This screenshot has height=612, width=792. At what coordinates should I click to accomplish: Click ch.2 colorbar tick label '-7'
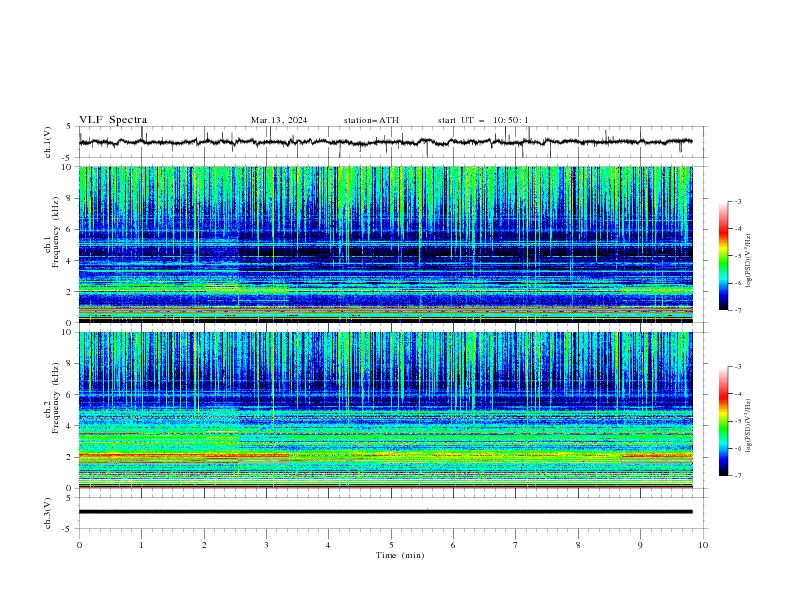pyautogui.click(x=737, y=476)
